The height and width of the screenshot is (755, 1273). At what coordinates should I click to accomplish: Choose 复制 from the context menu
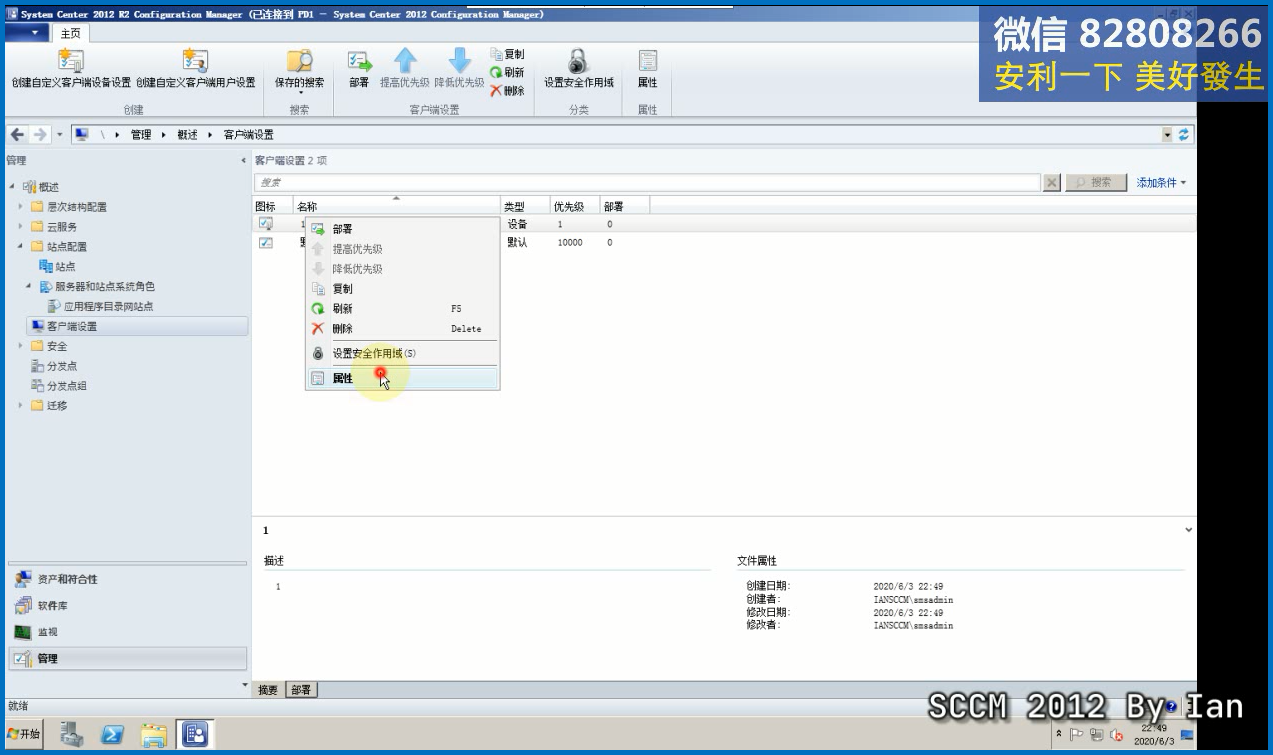point(401,289)
